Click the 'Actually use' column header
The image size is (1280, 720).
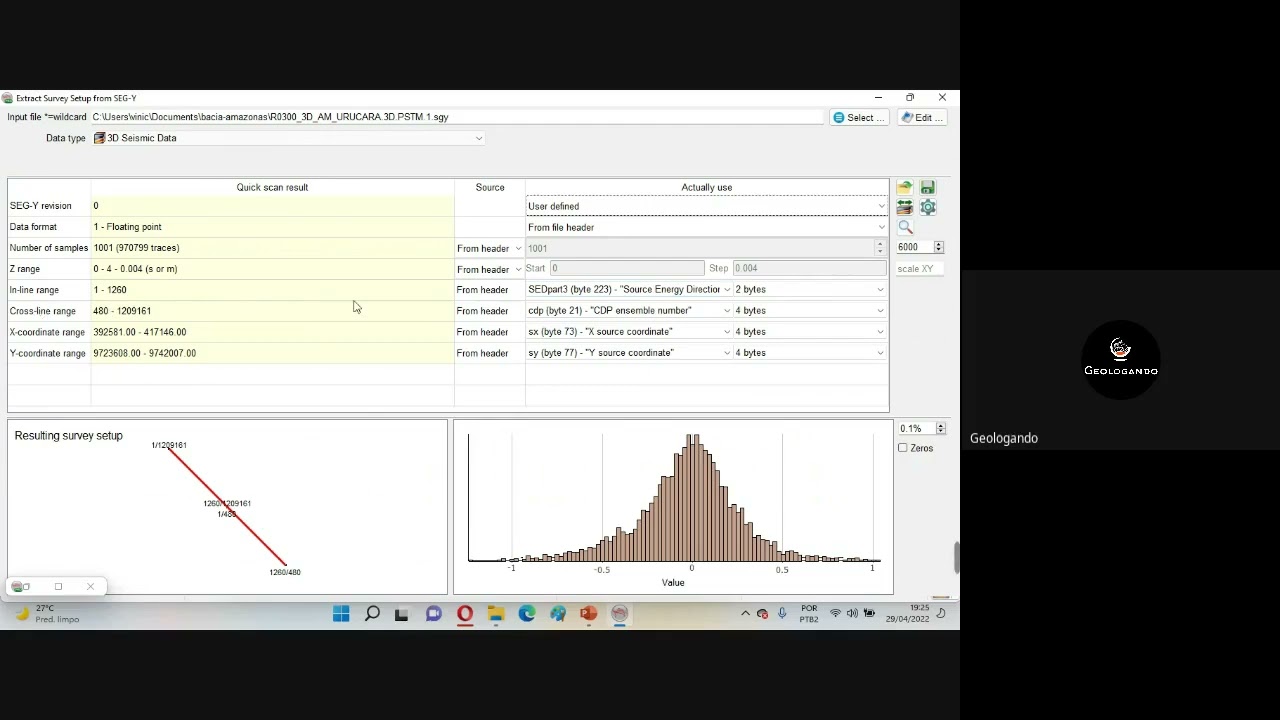click(x=707, y=187)
